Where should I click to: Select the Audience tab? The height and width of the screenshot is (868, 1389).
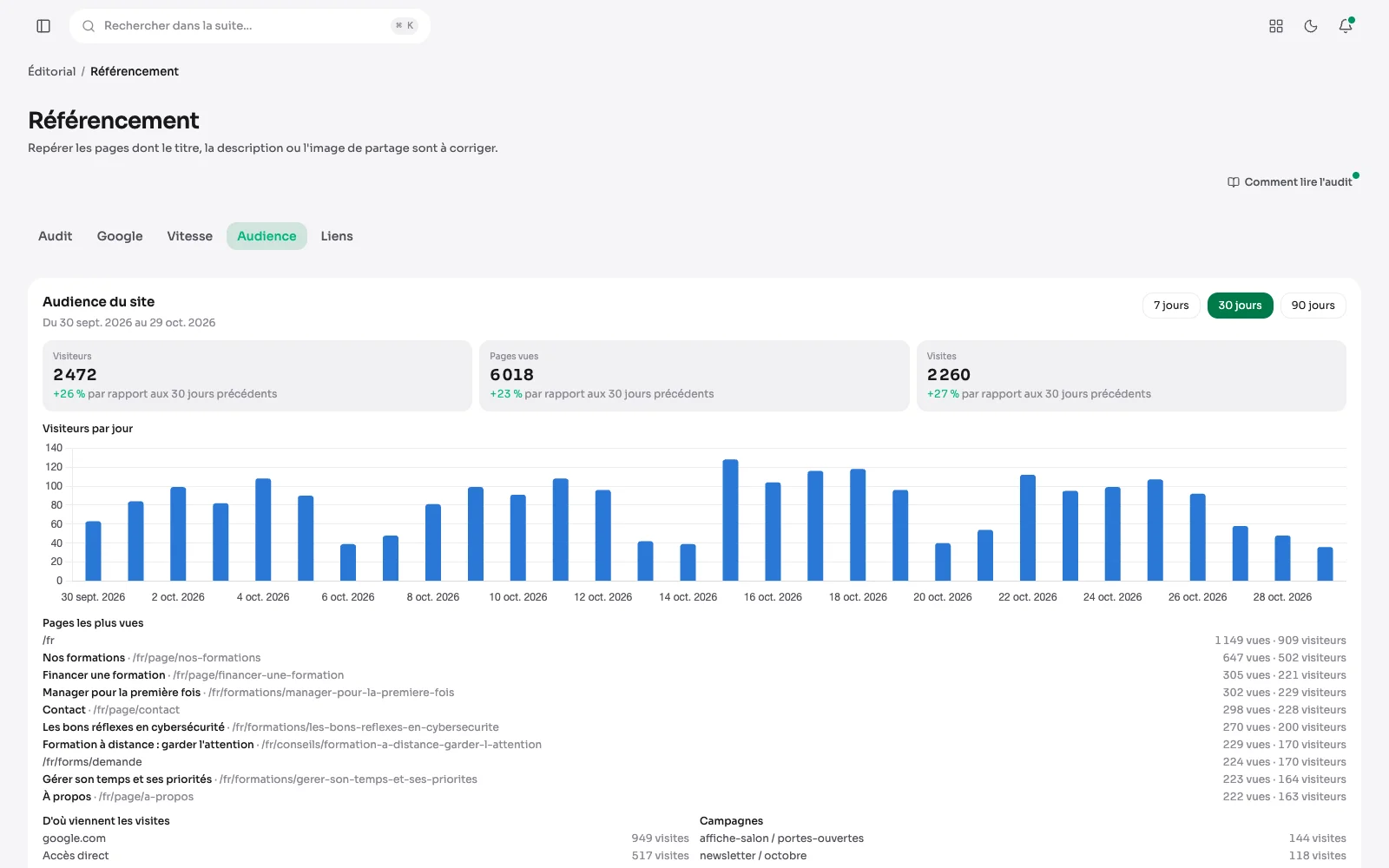pyautogui.click(x=267, y=236)
